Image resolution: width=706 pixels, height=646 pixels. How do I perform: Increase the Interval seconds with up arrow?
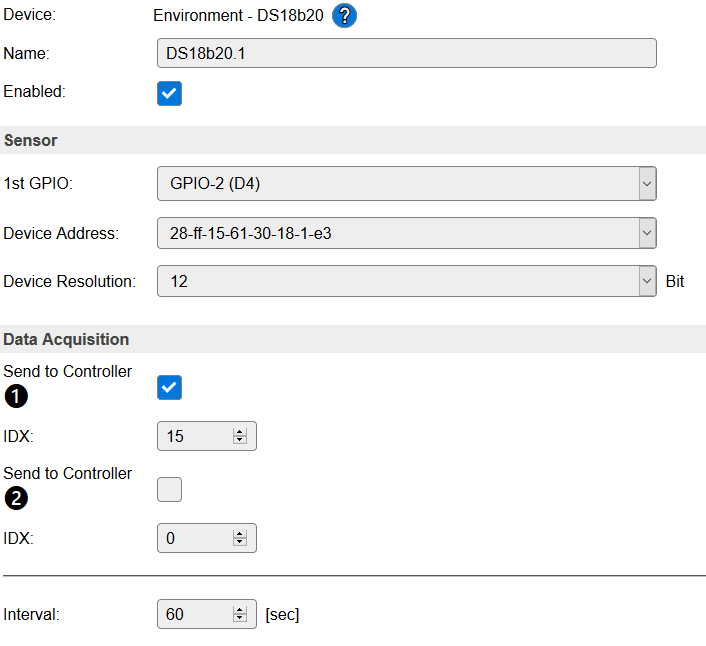click(x=240, y=610)
